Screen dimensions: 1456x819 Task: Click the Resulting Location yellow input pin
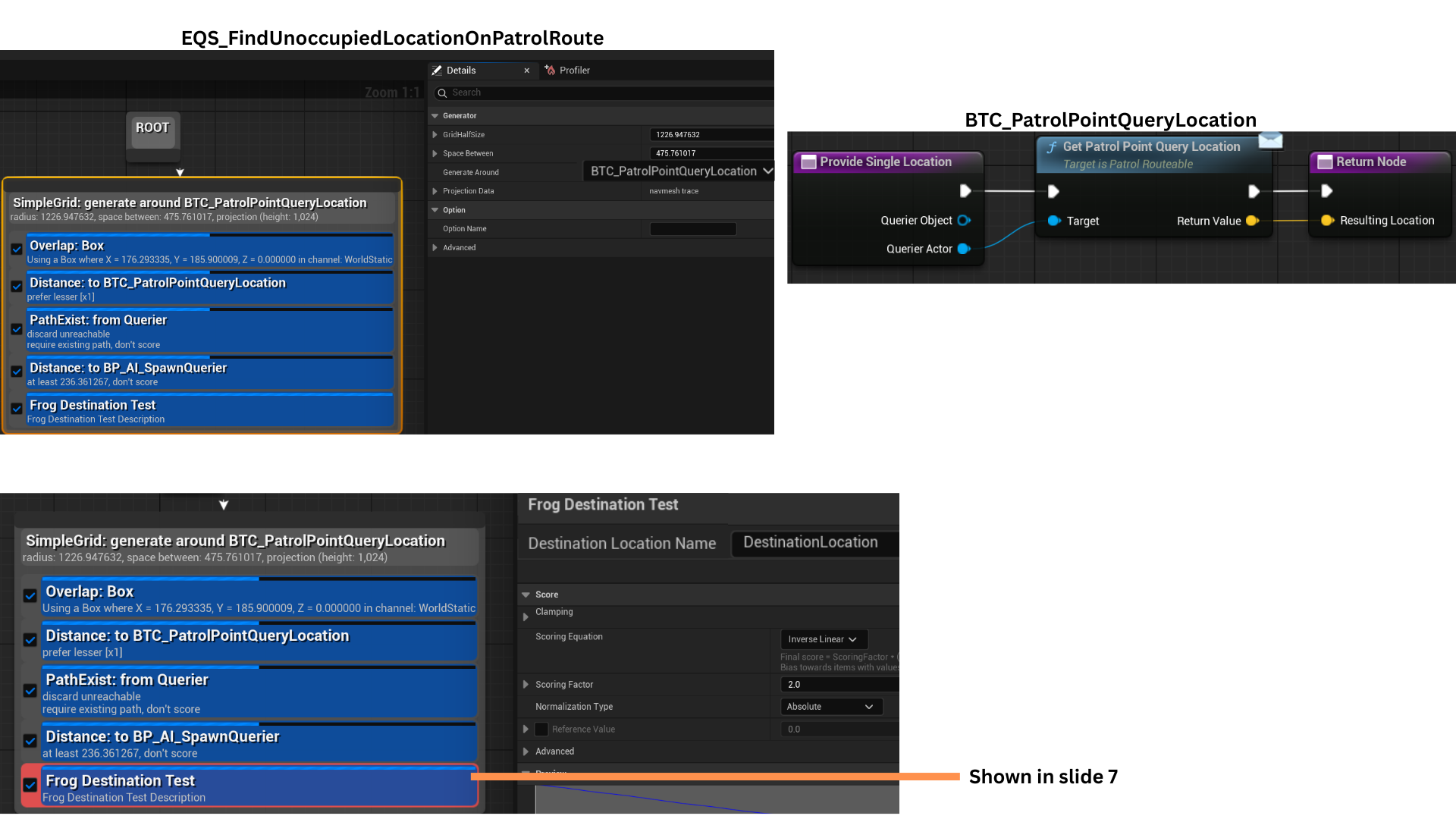click(x=1327, y=221)
